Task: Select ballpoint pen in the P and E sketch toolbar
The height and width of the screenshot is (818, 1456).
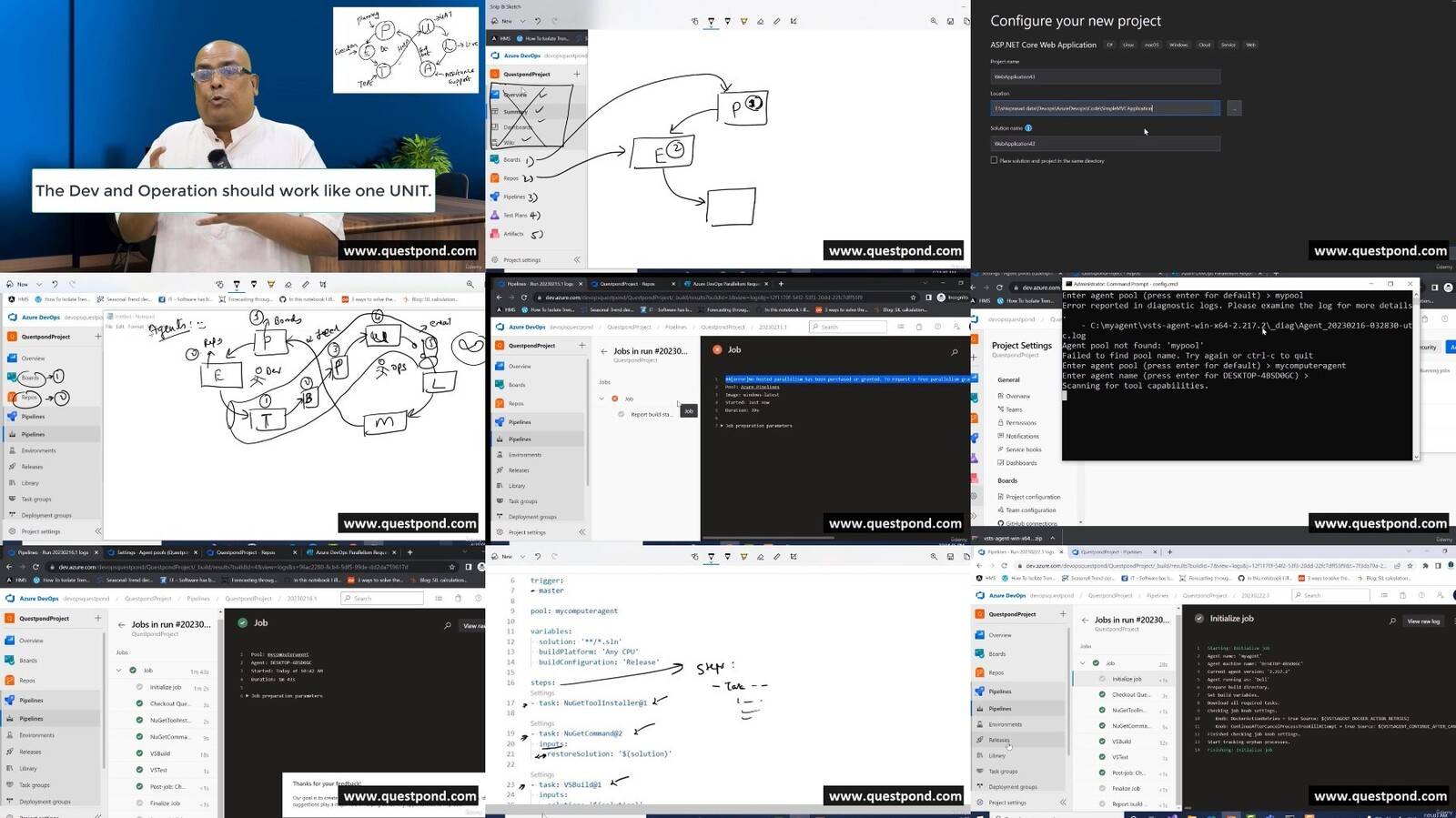Action: point(711,21)
